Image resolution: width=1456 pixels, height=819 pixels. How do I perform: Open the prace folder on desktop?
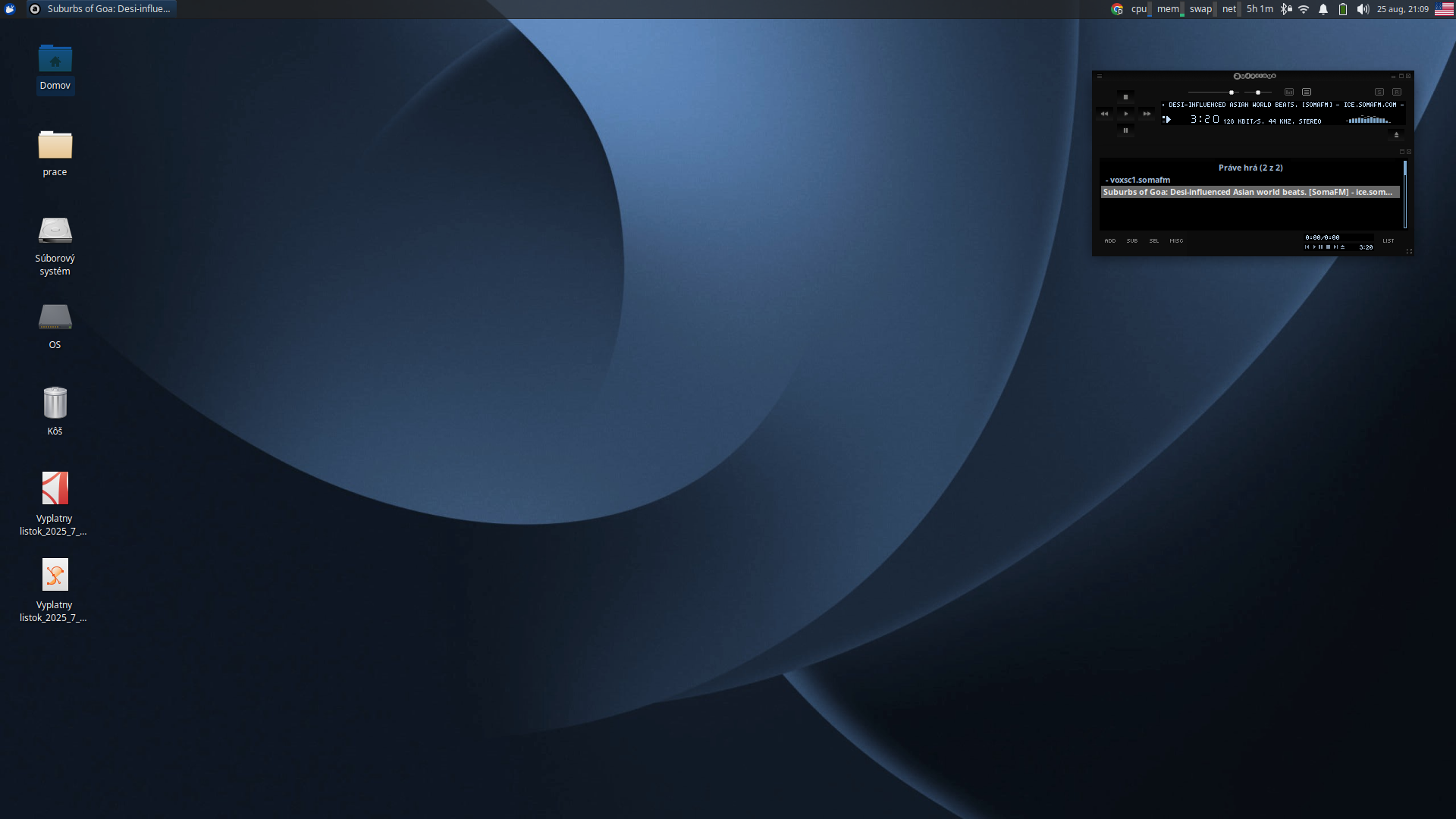(55, 146)
